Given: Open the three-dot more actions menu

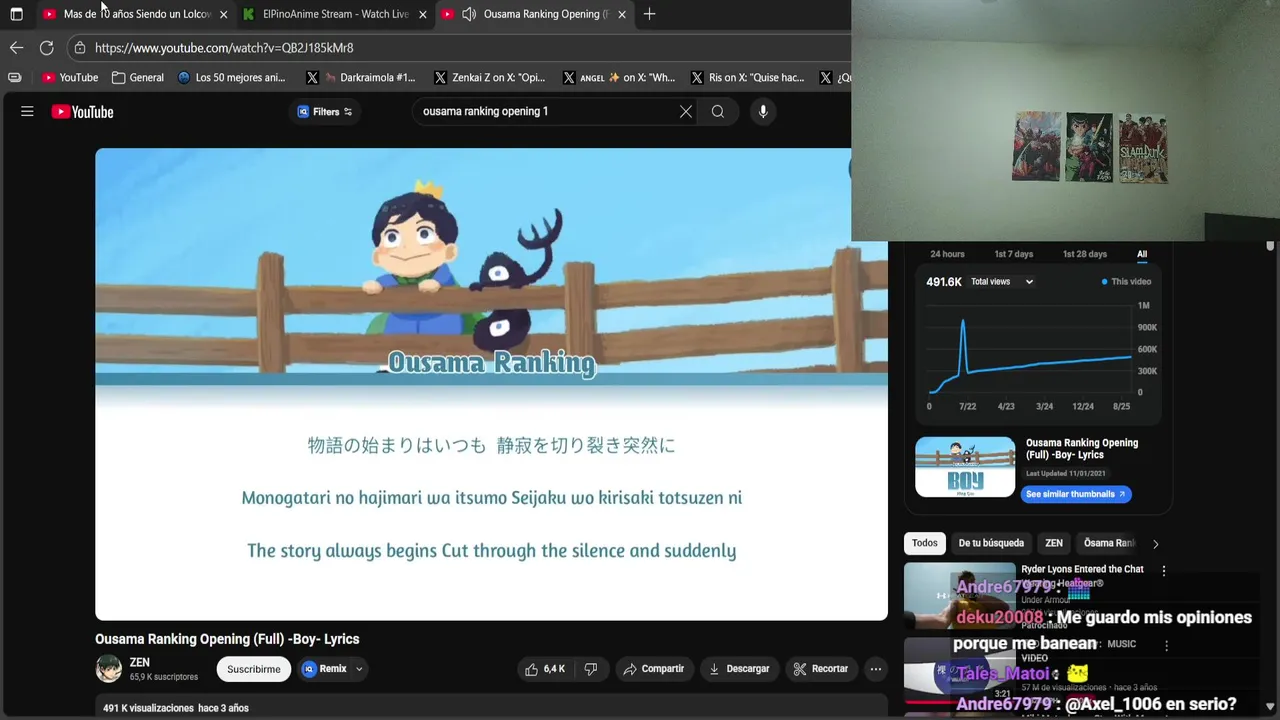Looking at the screenshot, I should pyautogui.click(x=876, y=669).
